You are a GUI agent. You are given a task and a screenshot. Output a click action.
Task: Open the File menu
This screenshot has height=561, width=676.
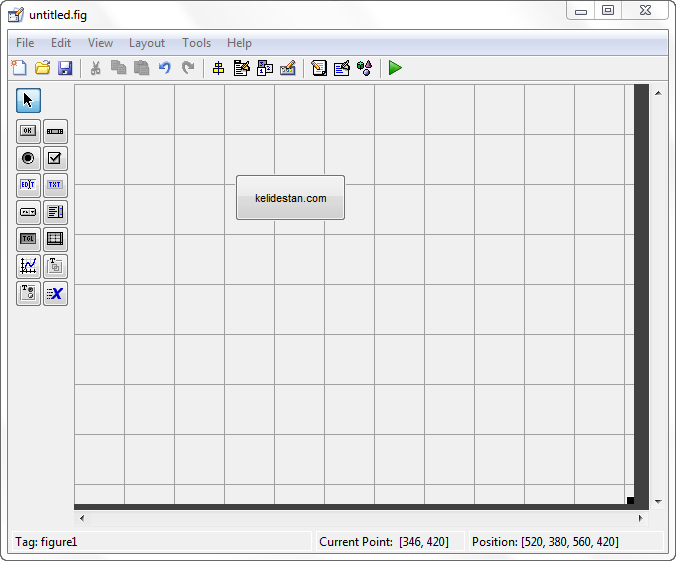tap(25, 43)
